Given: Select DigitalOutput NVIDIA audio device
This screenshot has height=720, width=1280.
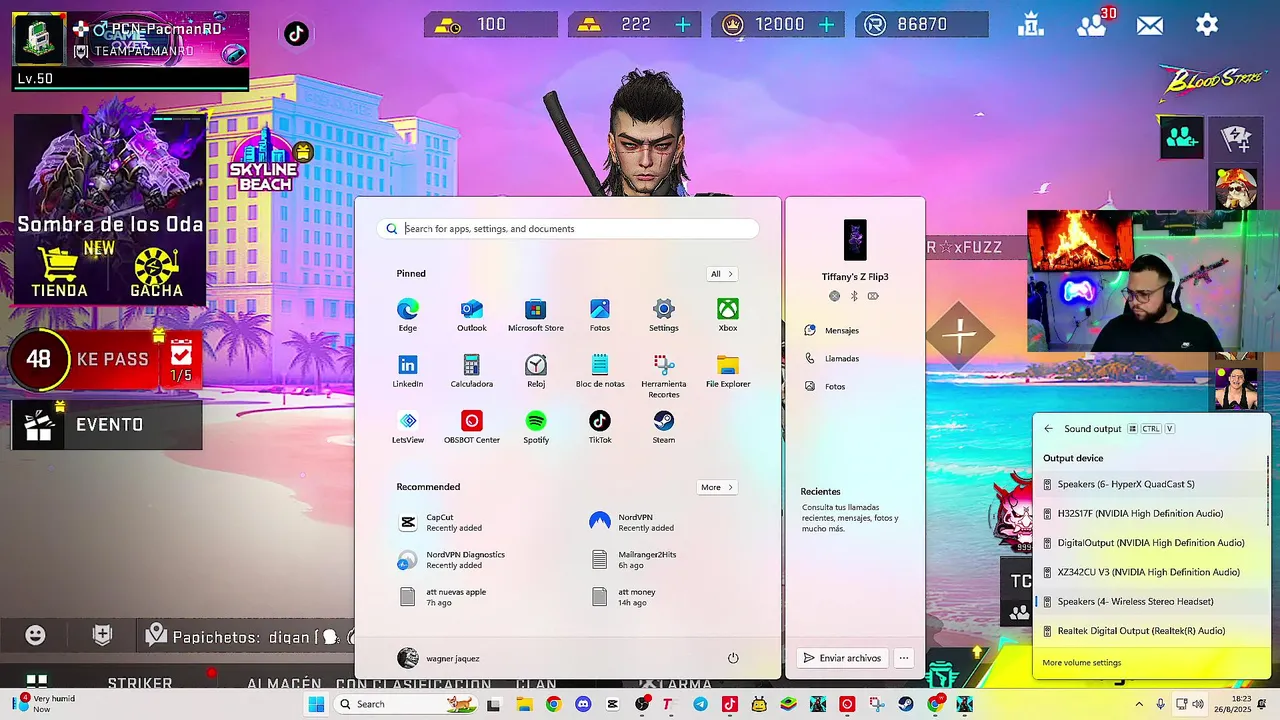Looking at the screenshot, I should [x=1152, y=543].
